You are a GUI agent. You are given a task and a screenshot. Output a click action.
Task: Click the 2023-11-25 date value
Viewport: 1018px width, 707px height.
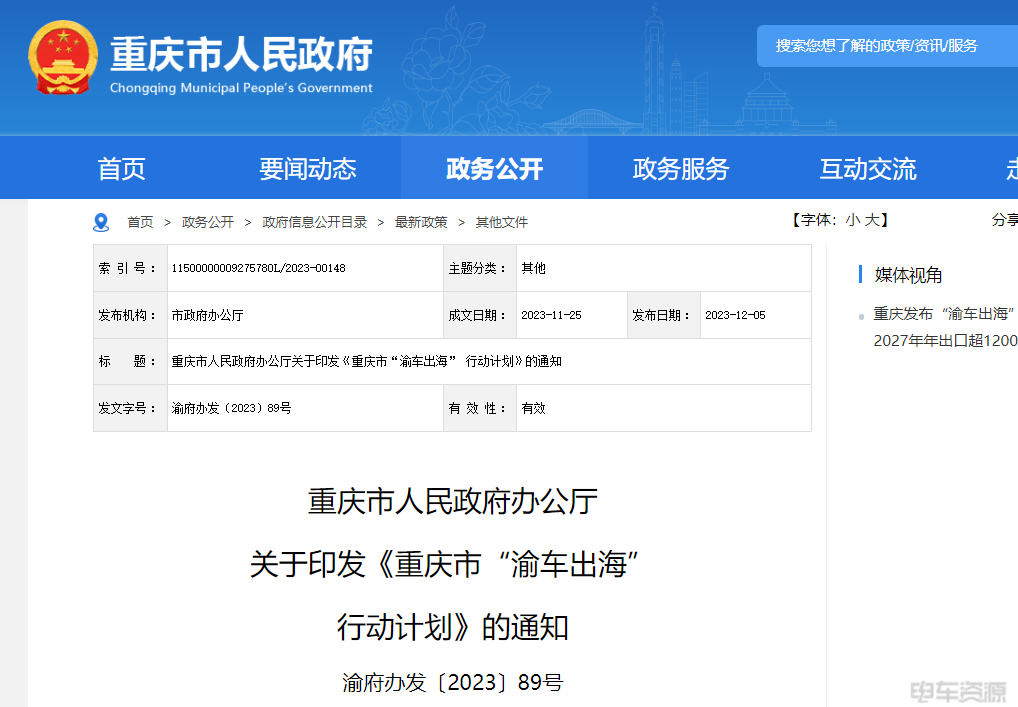[551, 316]
